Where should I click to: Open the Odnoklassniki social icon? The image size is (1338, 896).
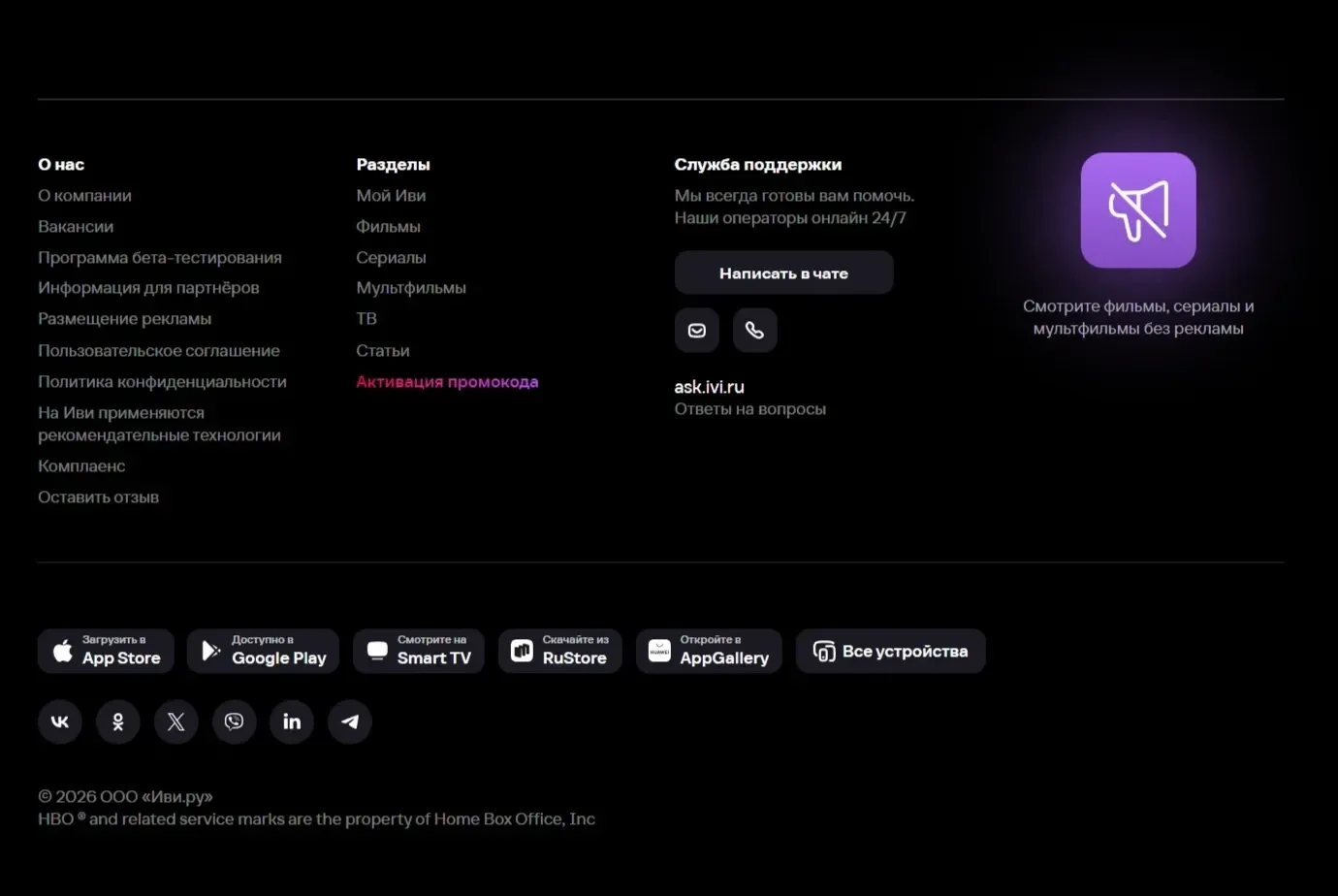coord(118,721)
